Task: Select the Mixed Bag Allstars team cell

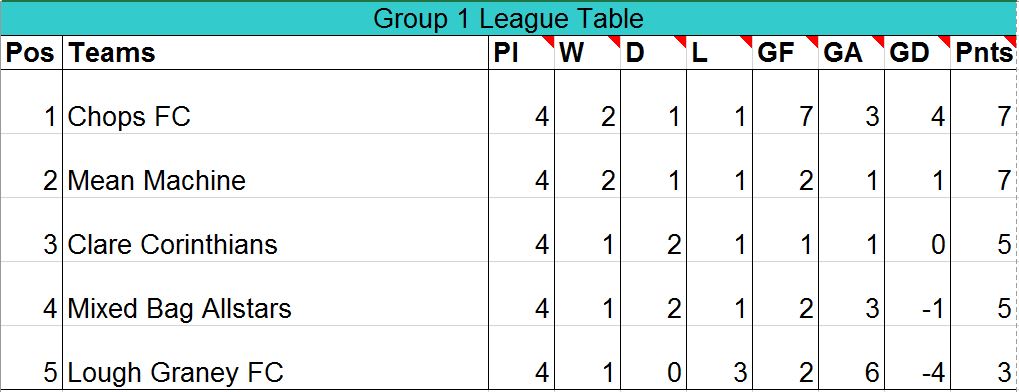Action: click(x=275, y=293)
